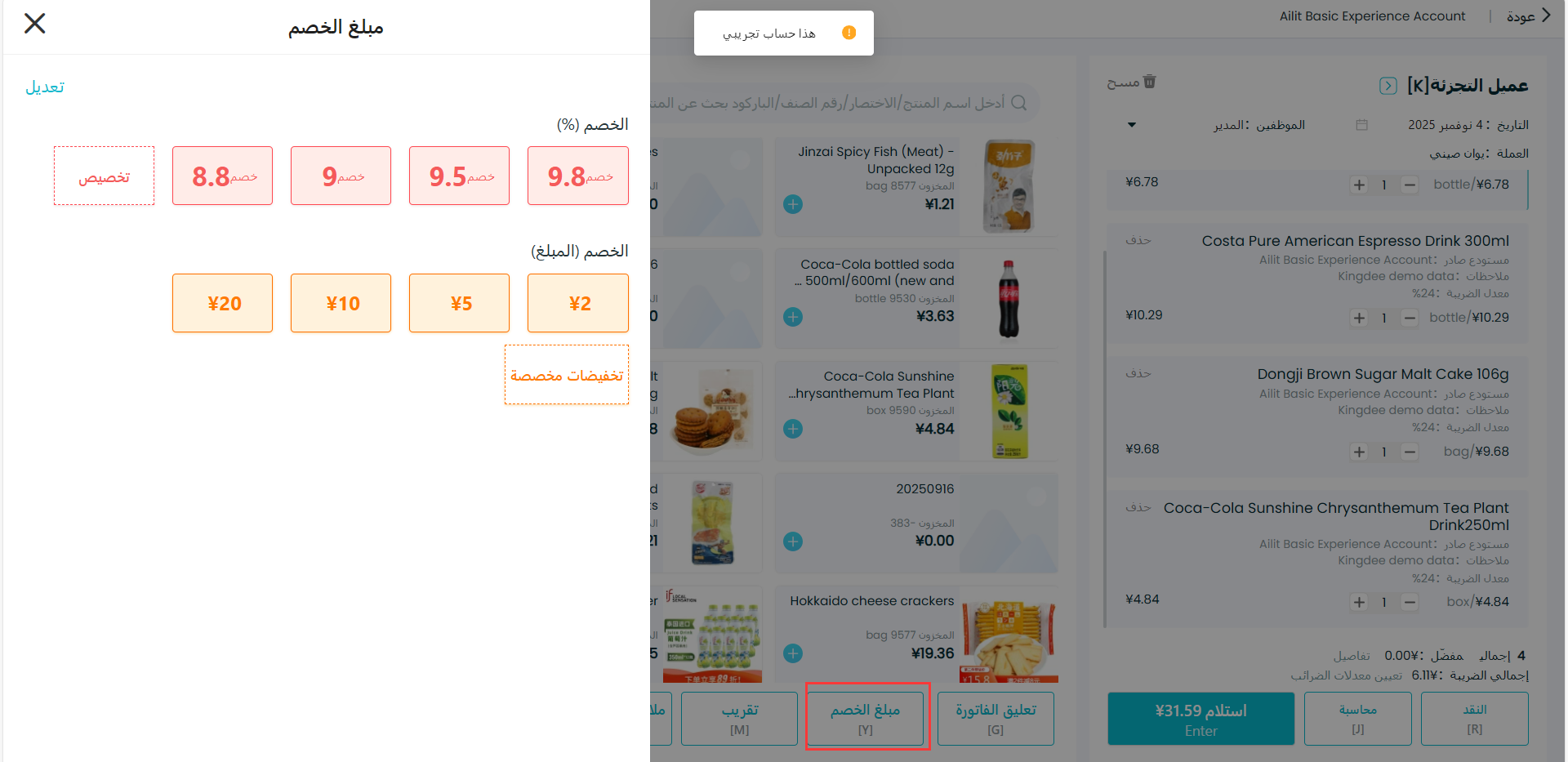Add Jinzai Spicy Fish with plus icon

point(792,204)
